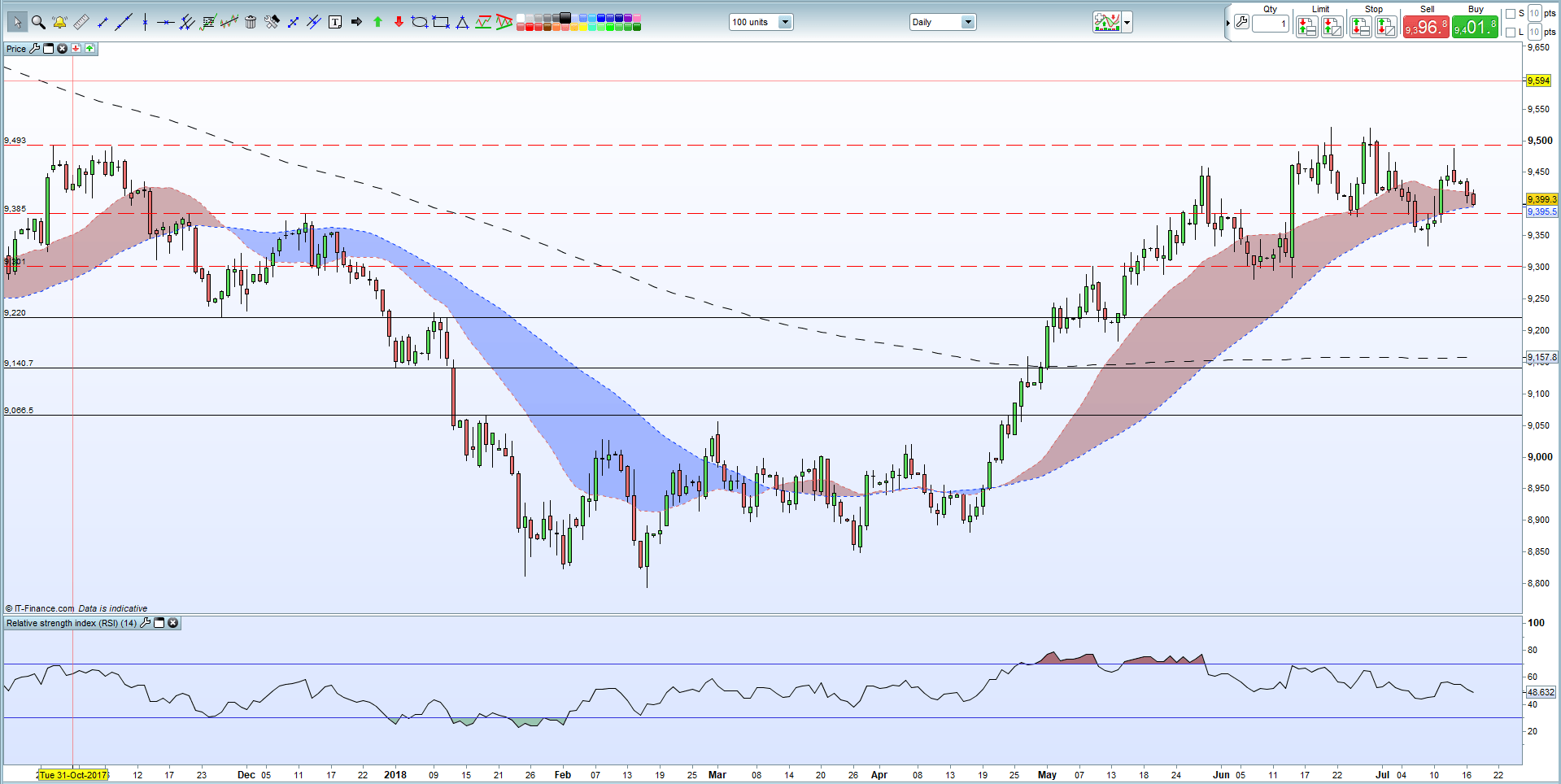Select the Fibonacci retracement tool
Image resolution: width=1561 pixels, height=784 pixels.
(208, 22)
